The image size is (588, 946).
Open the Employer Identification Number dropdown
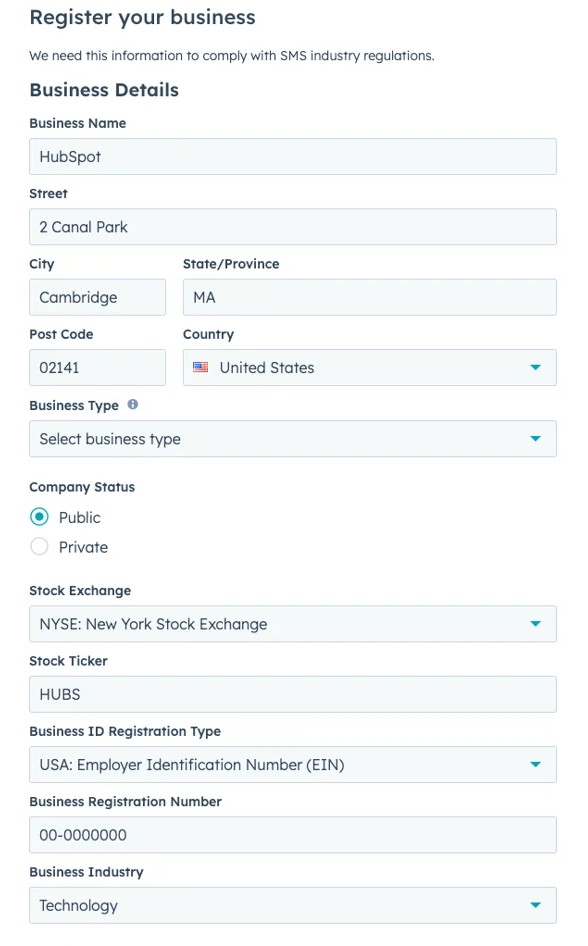(292, 764)
